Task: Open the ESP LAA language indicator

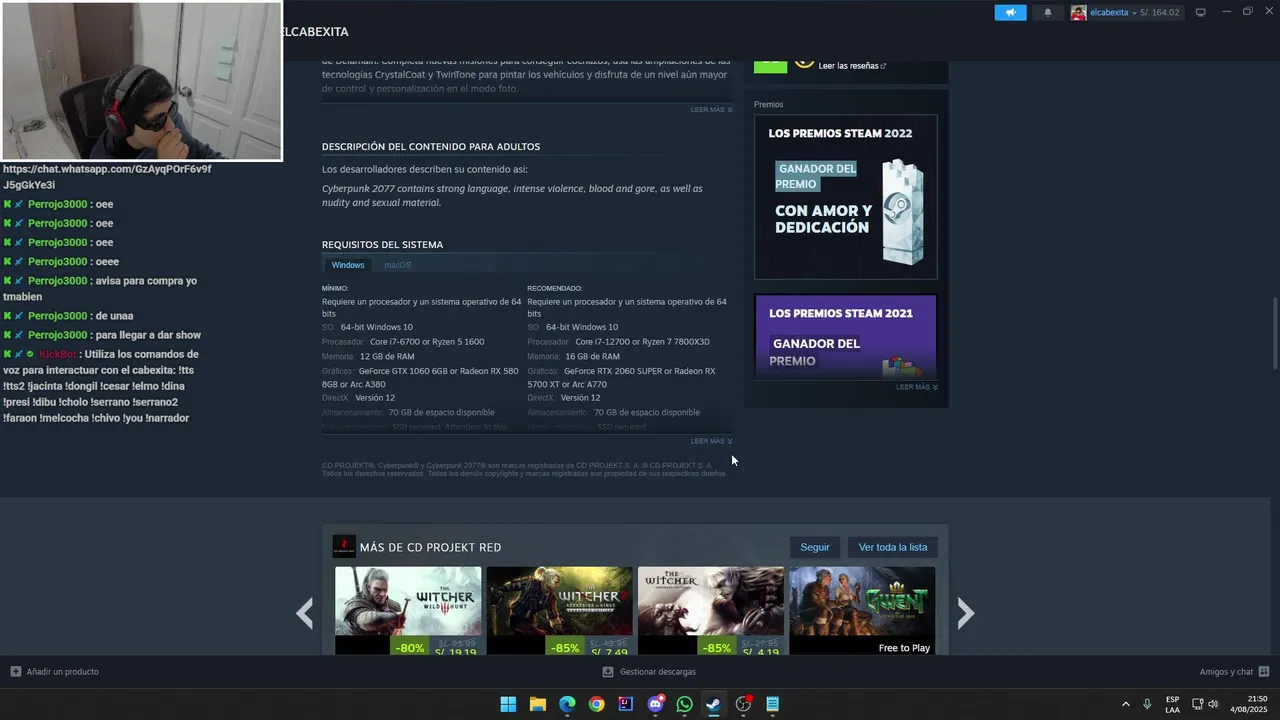Action: click(x=1172, y=704)
